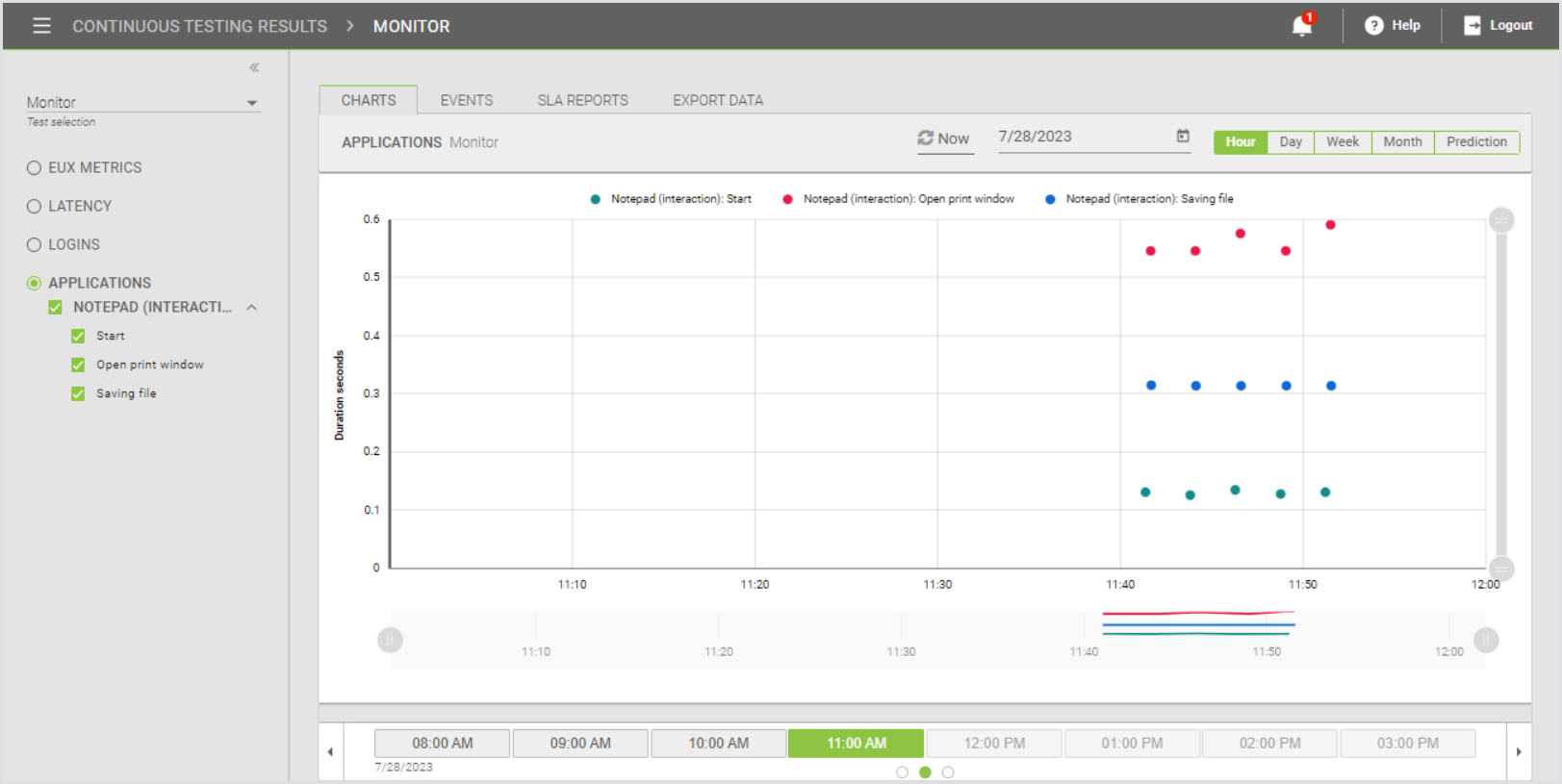Screen dimensions: 1562x784
Task: Open the SLA Reports tab
Action: (582, 100)
